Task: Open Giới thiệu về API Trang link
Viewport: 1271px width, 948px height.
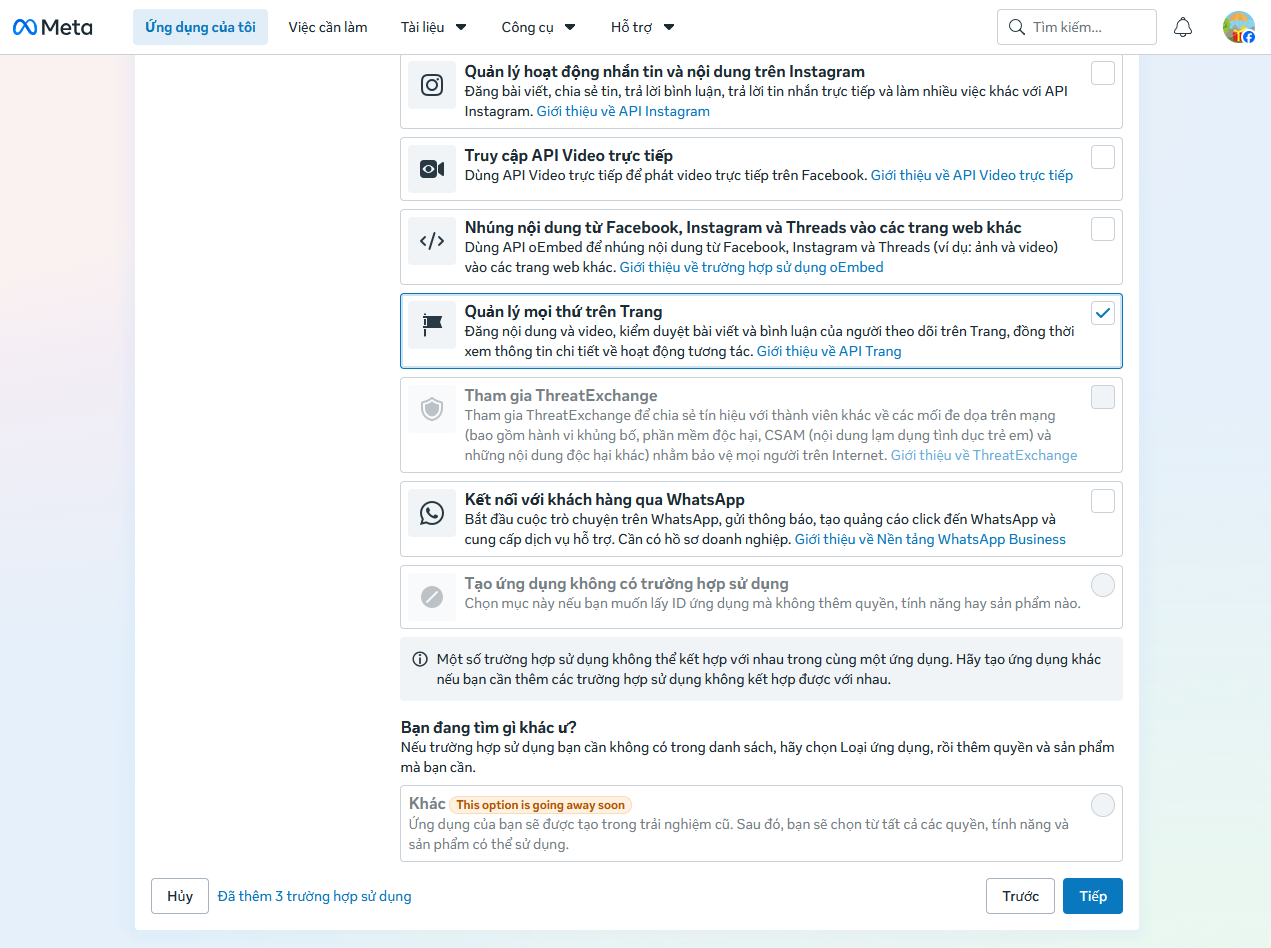Action: tap(829, 351)
